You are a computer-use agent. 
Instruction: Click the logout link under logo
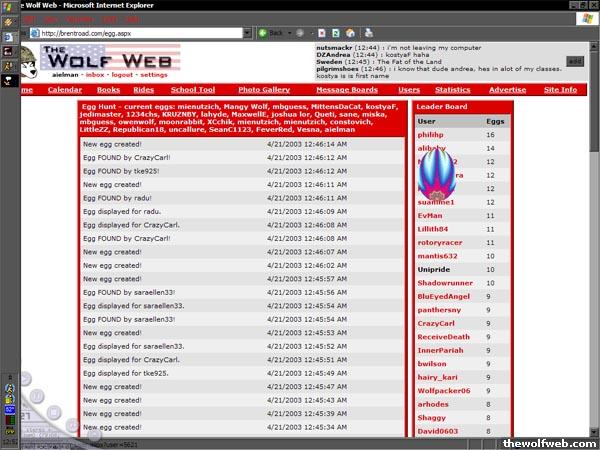[122, 74]
